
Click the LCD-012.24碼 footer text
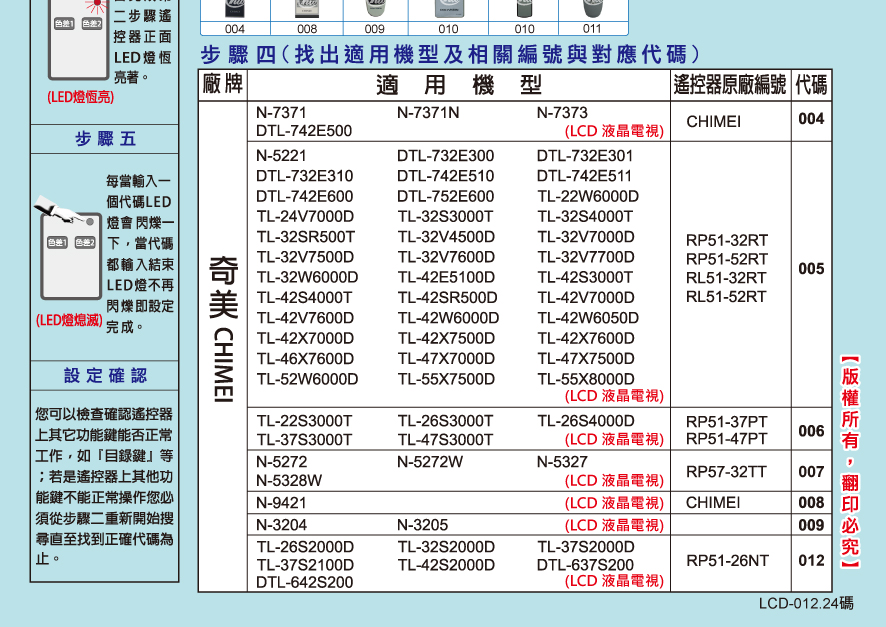coord(806,604)
